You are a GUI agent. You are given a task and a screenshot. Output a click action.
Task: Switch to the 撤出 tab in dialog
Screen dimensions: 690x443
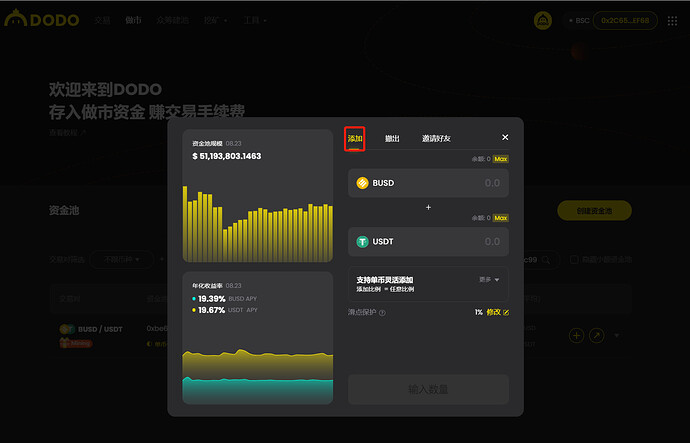coord(392,139)
